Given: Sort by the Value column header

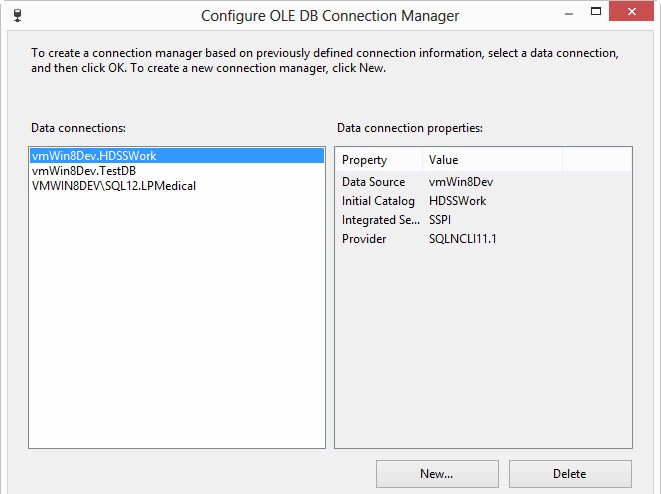Looking at the screenshot, I should [492, 160].
